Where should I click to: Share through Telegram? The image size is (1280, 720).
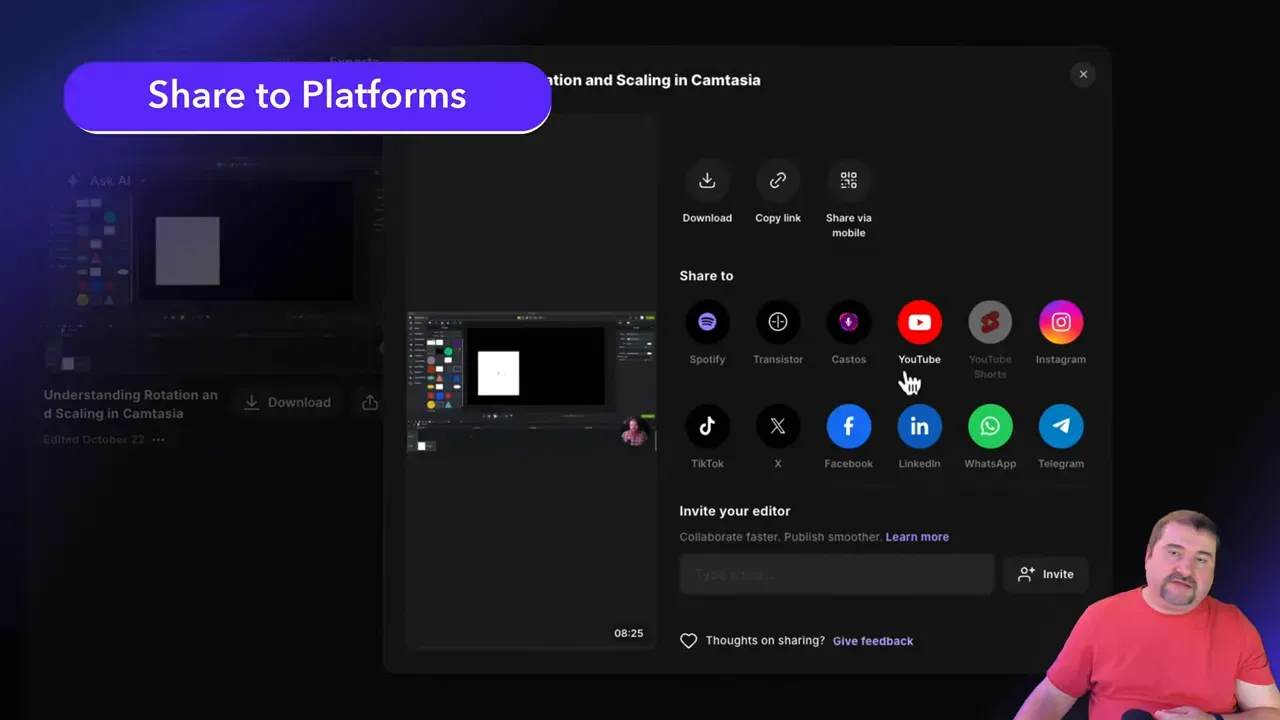(1060, 425)
